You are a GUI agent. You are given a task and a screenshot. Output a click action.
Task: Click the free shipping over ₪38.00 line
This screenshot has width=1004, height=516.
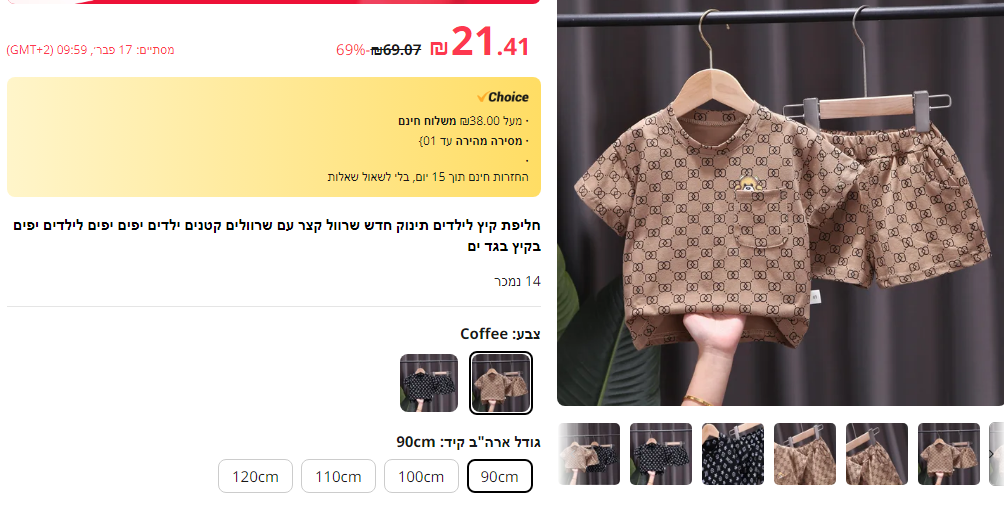463,121
